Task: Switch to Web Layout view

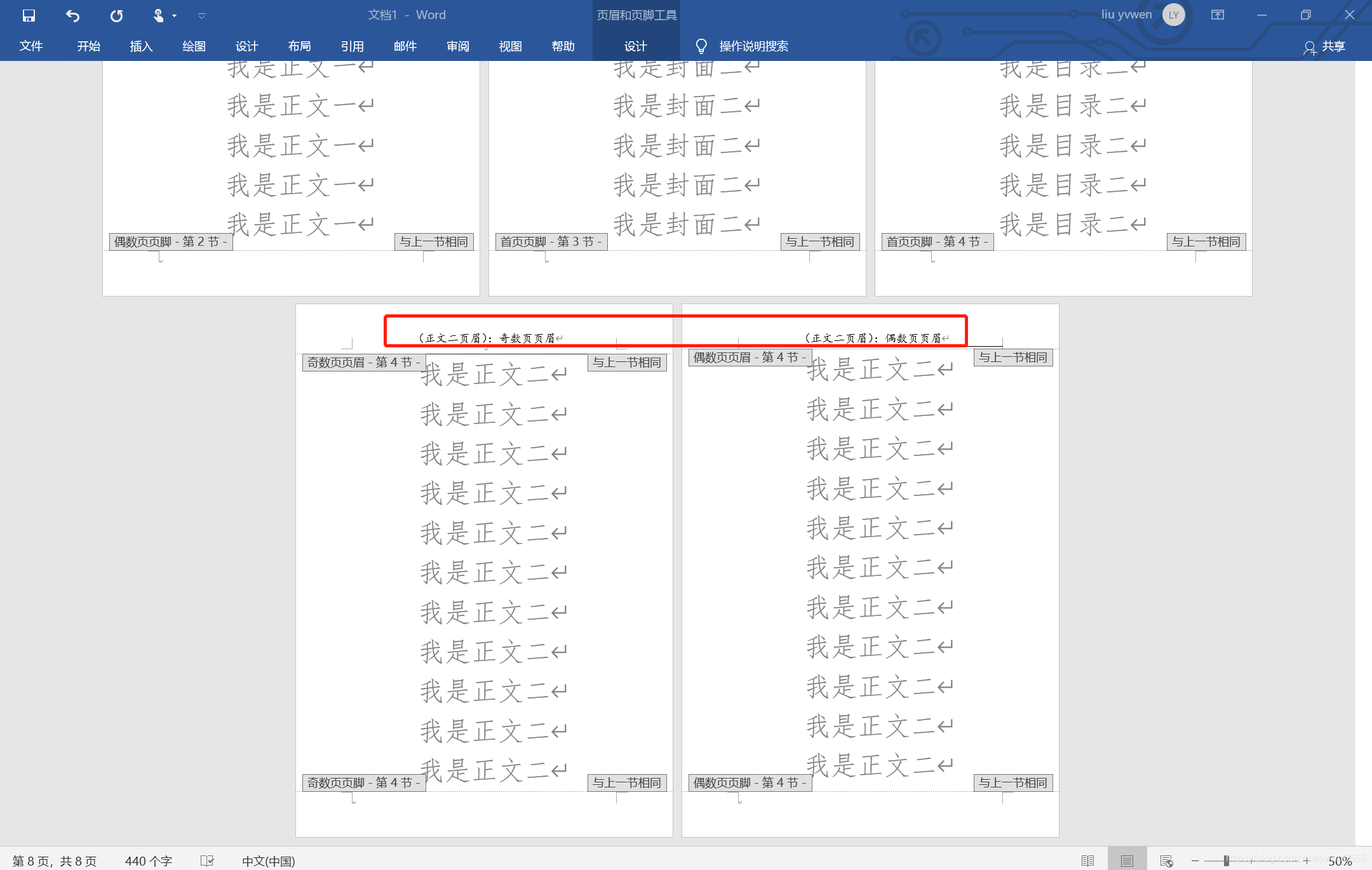Action: (x=1166, y=860)
